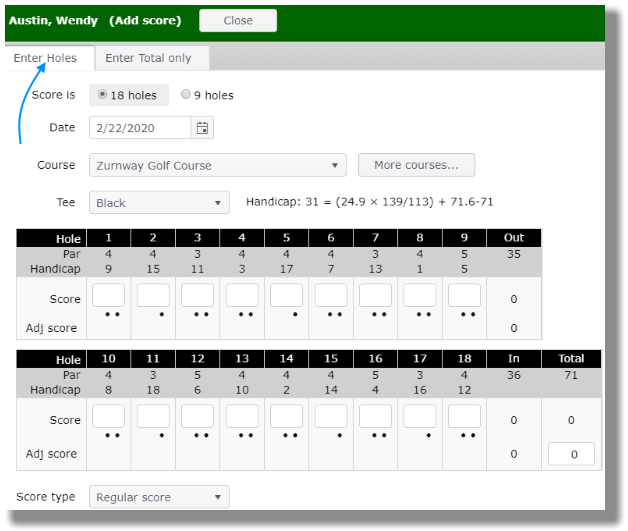Click the score box for hole 14
Viewport: 628px width, 531px height.
tap(286, 416)
